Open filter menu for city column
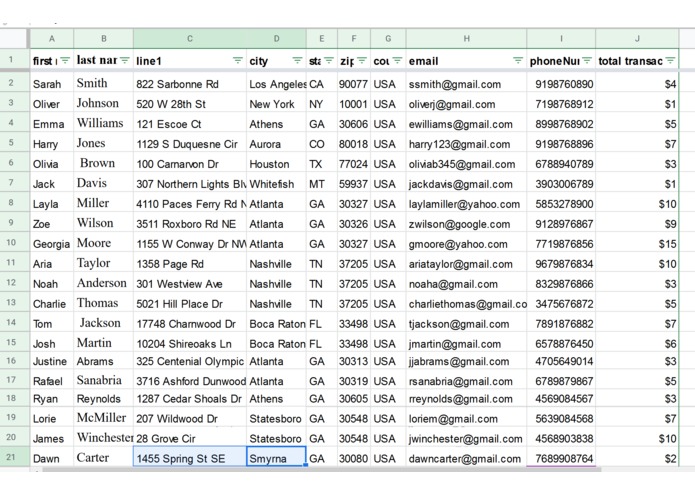695x494 pixels. click(x=297, y=60)
